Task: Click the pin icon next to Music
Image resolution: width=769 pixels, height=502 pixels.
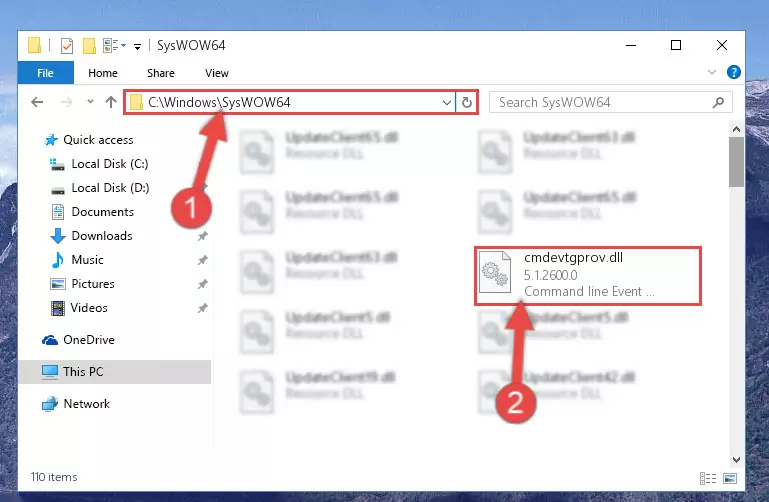Action: [202, 260]
